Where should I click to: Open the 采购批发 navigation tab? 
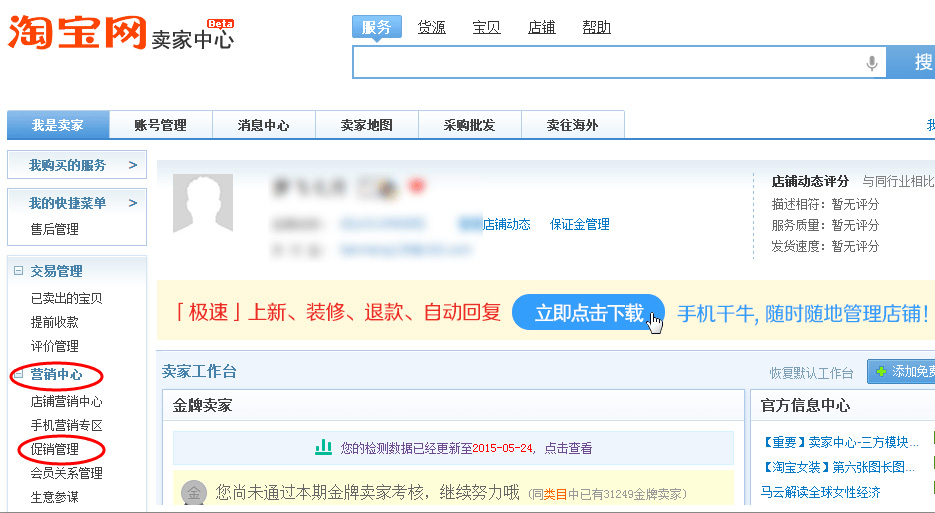[x=470, y=125]
